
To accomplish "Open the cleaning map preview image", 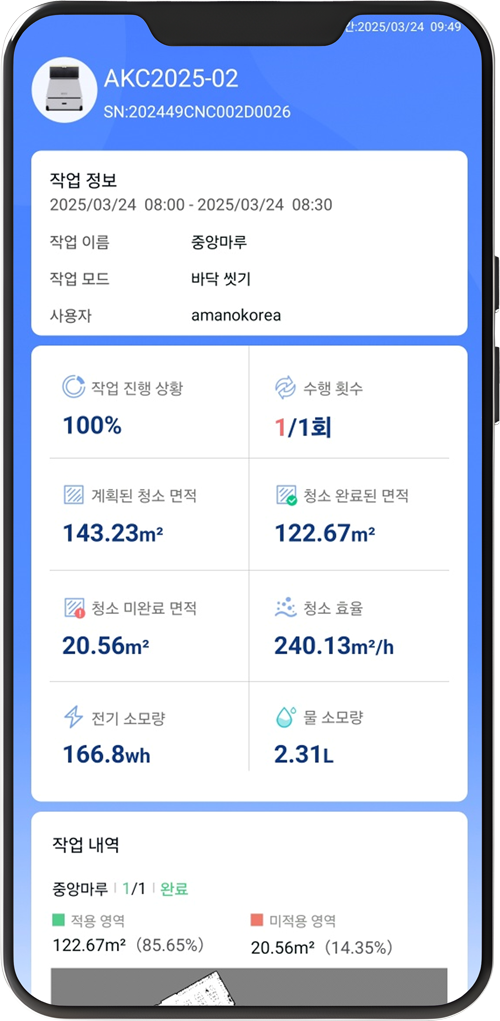I will (x=249, y=986).
